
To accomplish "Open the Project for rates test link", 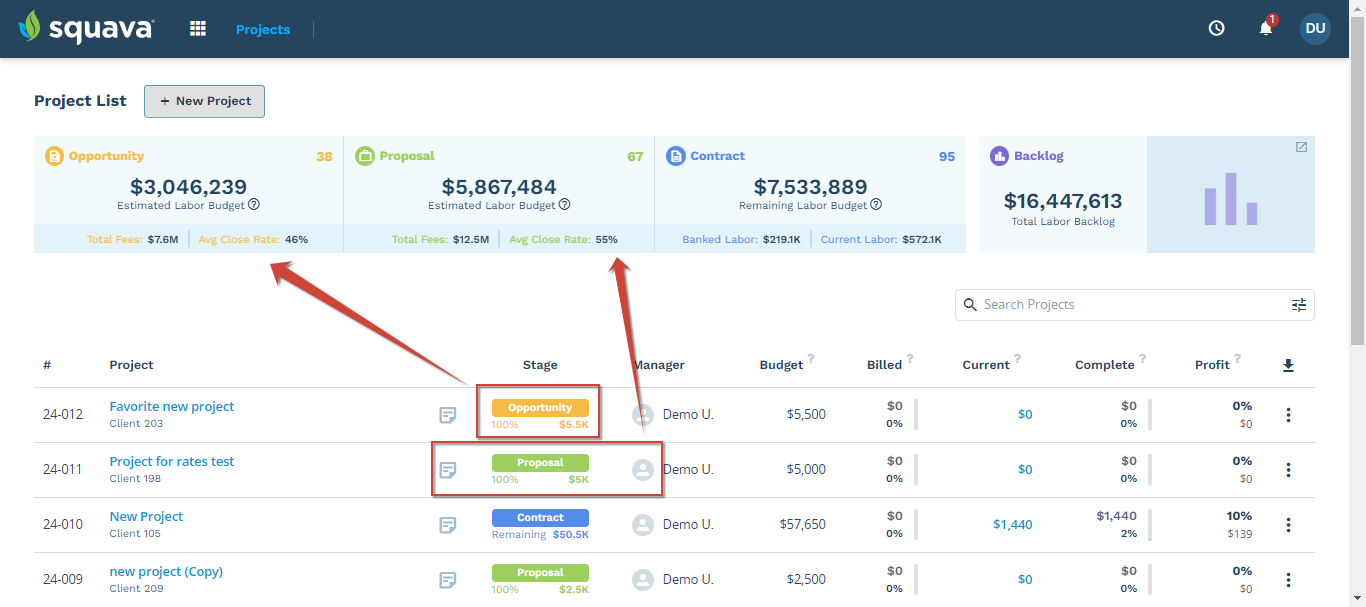I will coord(171,461).
